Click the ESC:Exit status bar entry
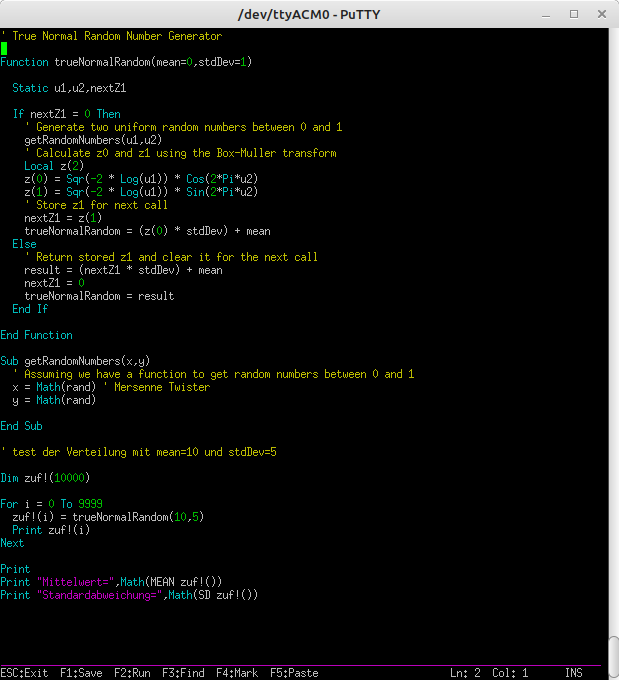 (x=24, y=673)
